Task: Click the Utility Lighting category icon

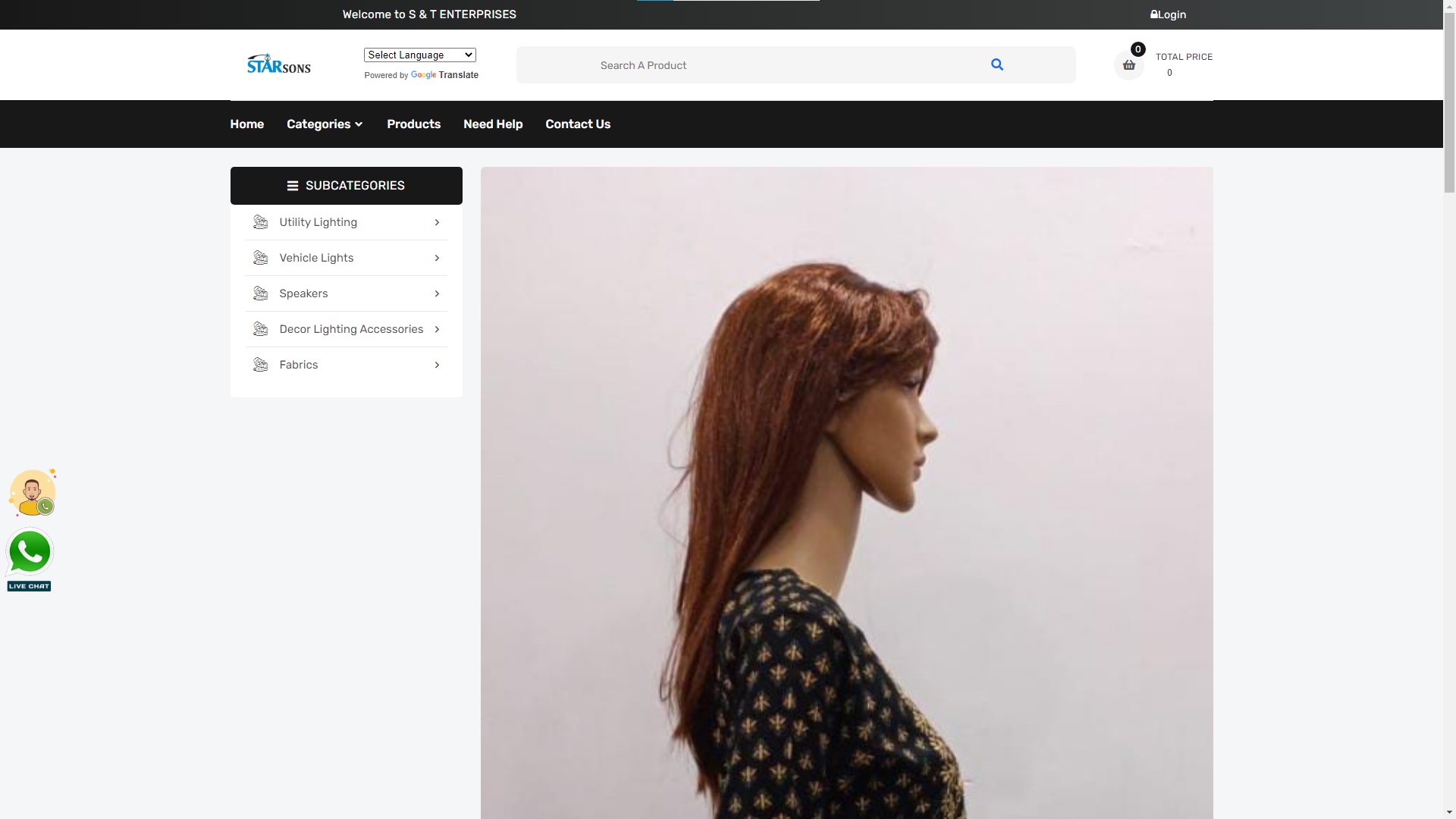Action: point(260,222)
